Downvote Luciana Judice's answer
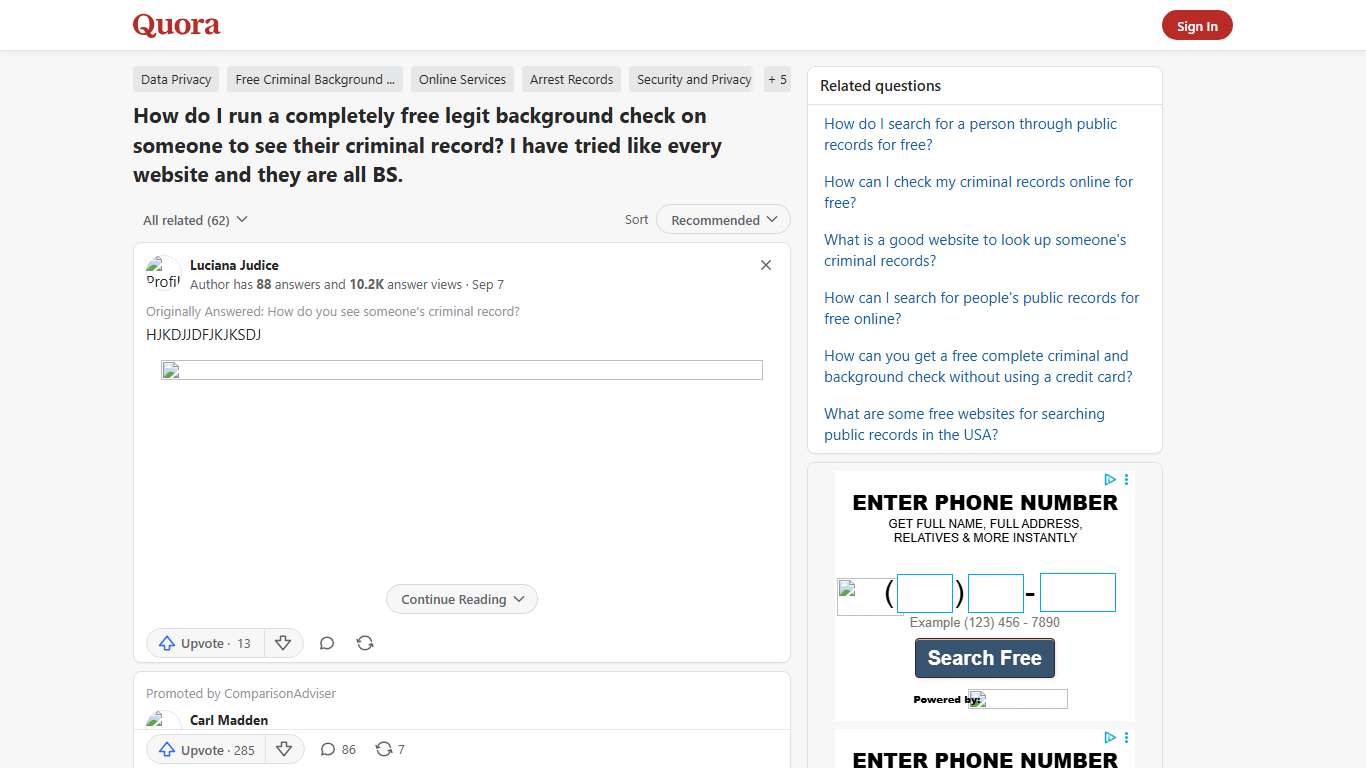Image resolution: width=1366 pixels, height=768 pixels. pos(284,643)
